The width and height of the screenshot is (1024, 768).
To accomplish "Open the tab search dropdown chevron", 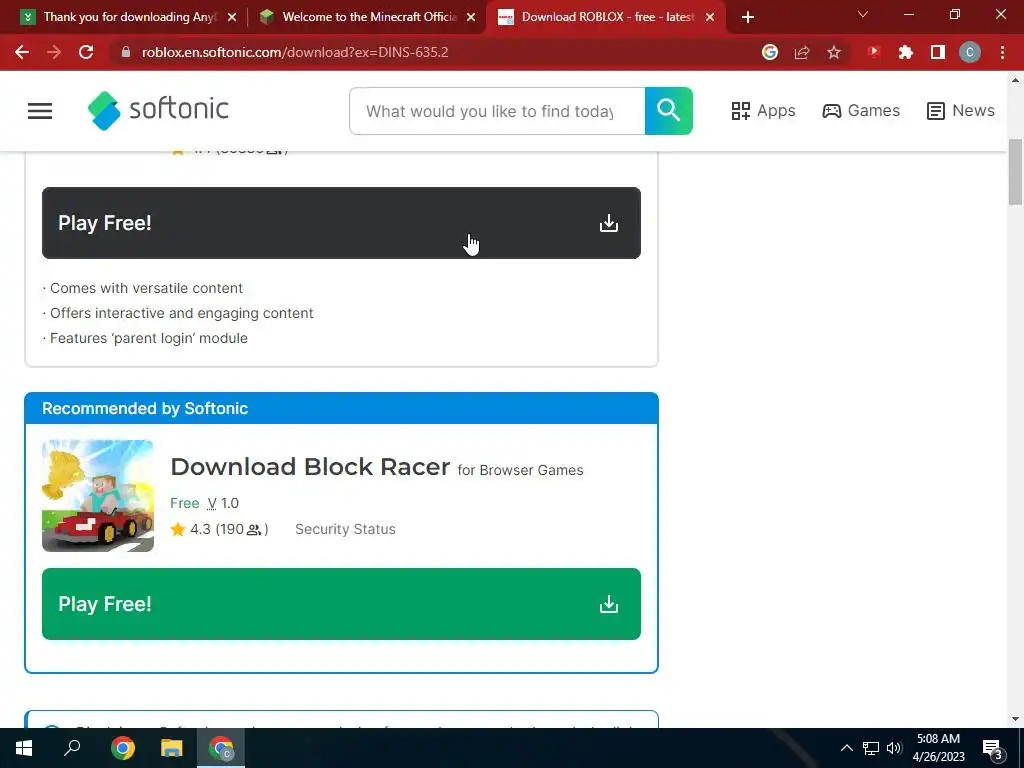I will pyautogui.click(x=863, y=14).
